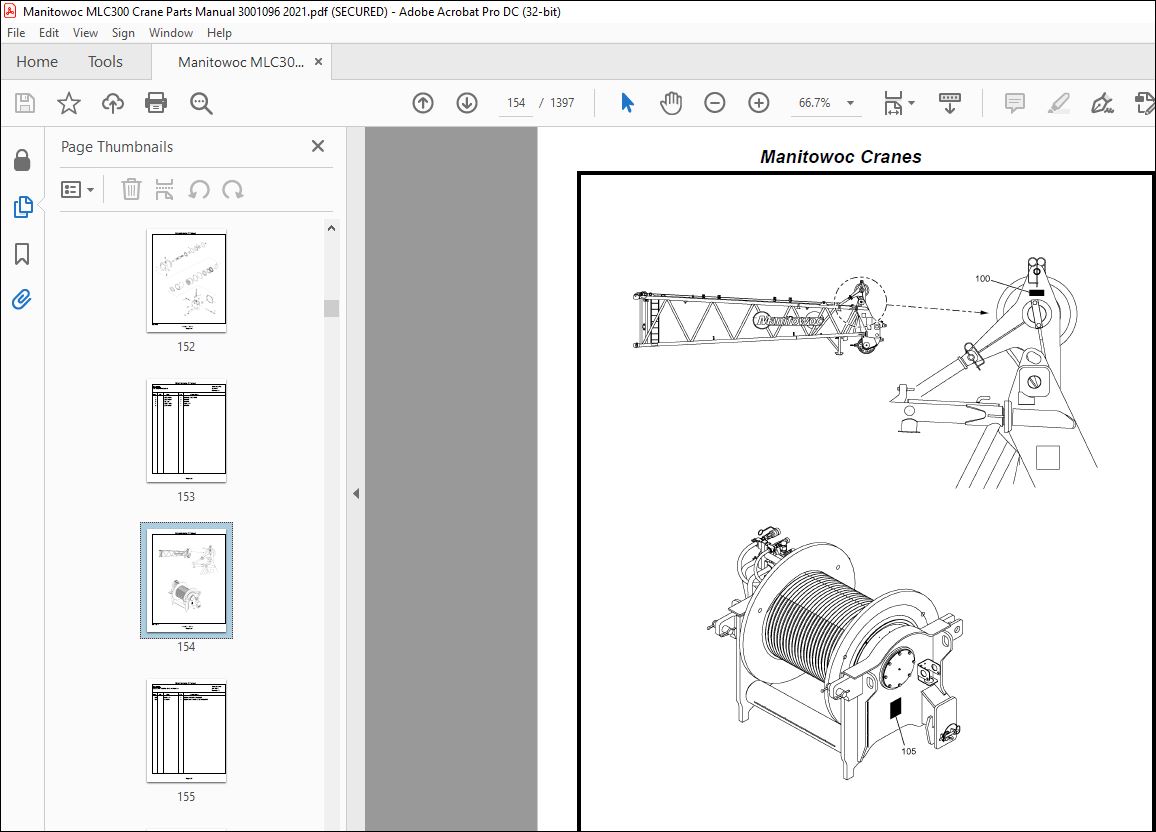Open security lock panel
1156x832 pixels.
[x=22, y=160]
